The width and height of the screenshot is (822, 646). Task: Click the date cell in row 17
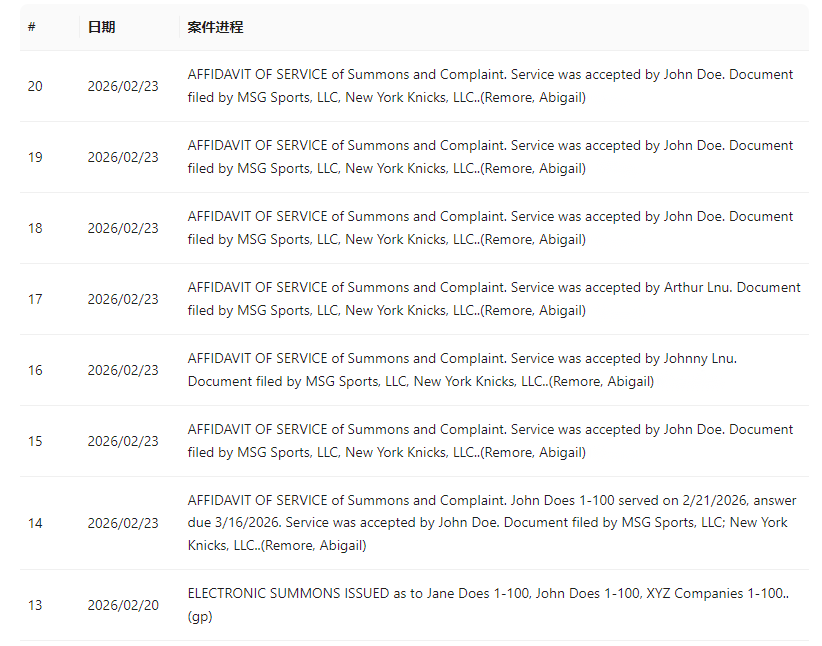point(122,299)
